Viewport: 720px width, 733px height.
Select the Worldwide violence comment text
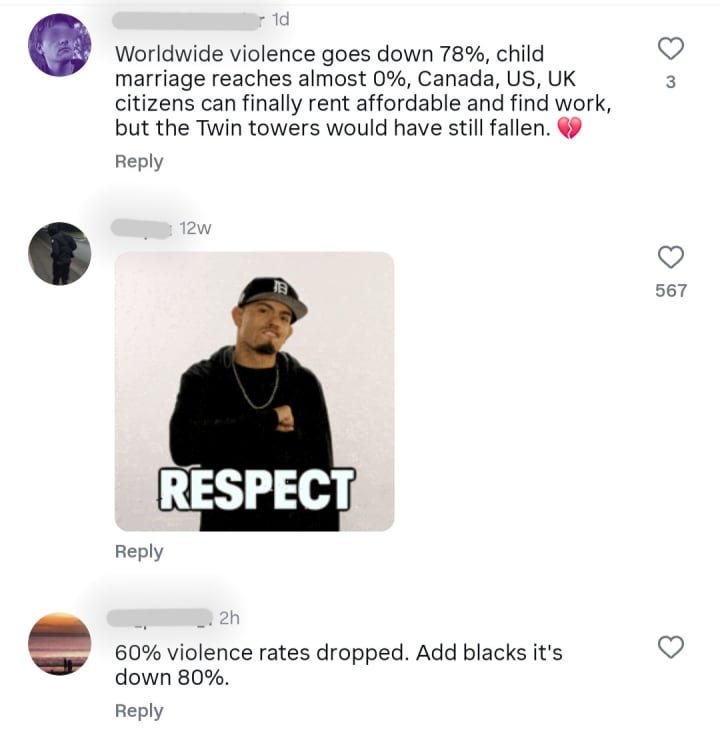tap(363, 91)
